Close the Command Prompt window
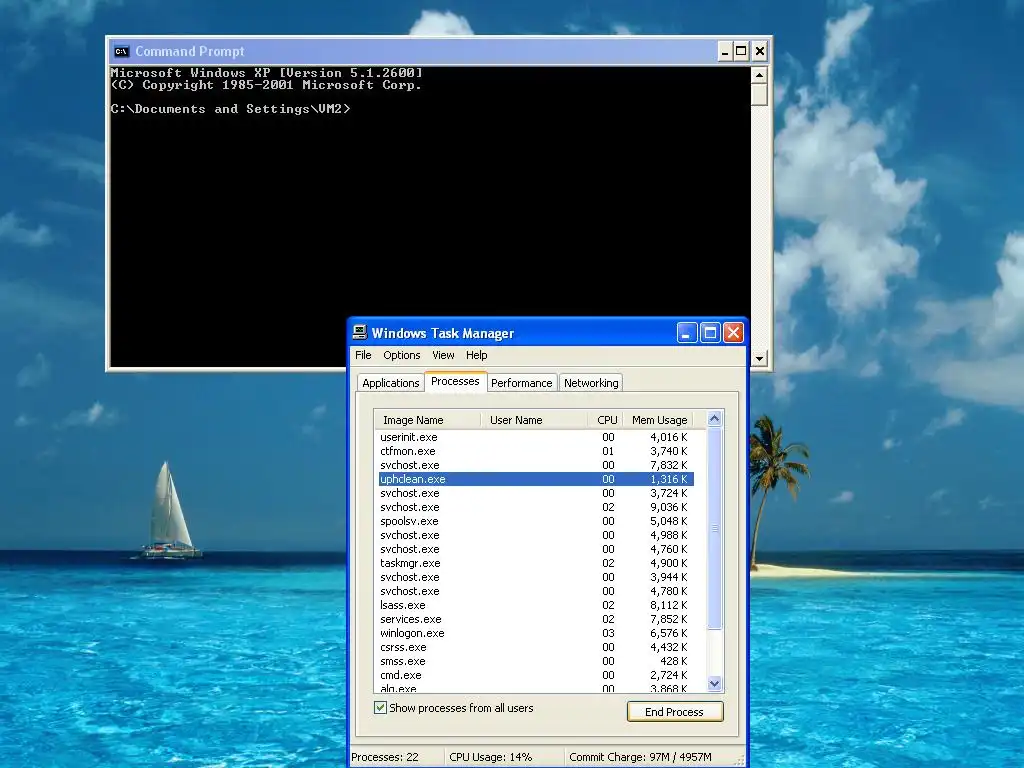This screenshot has width=1024, height=768. 760,51
